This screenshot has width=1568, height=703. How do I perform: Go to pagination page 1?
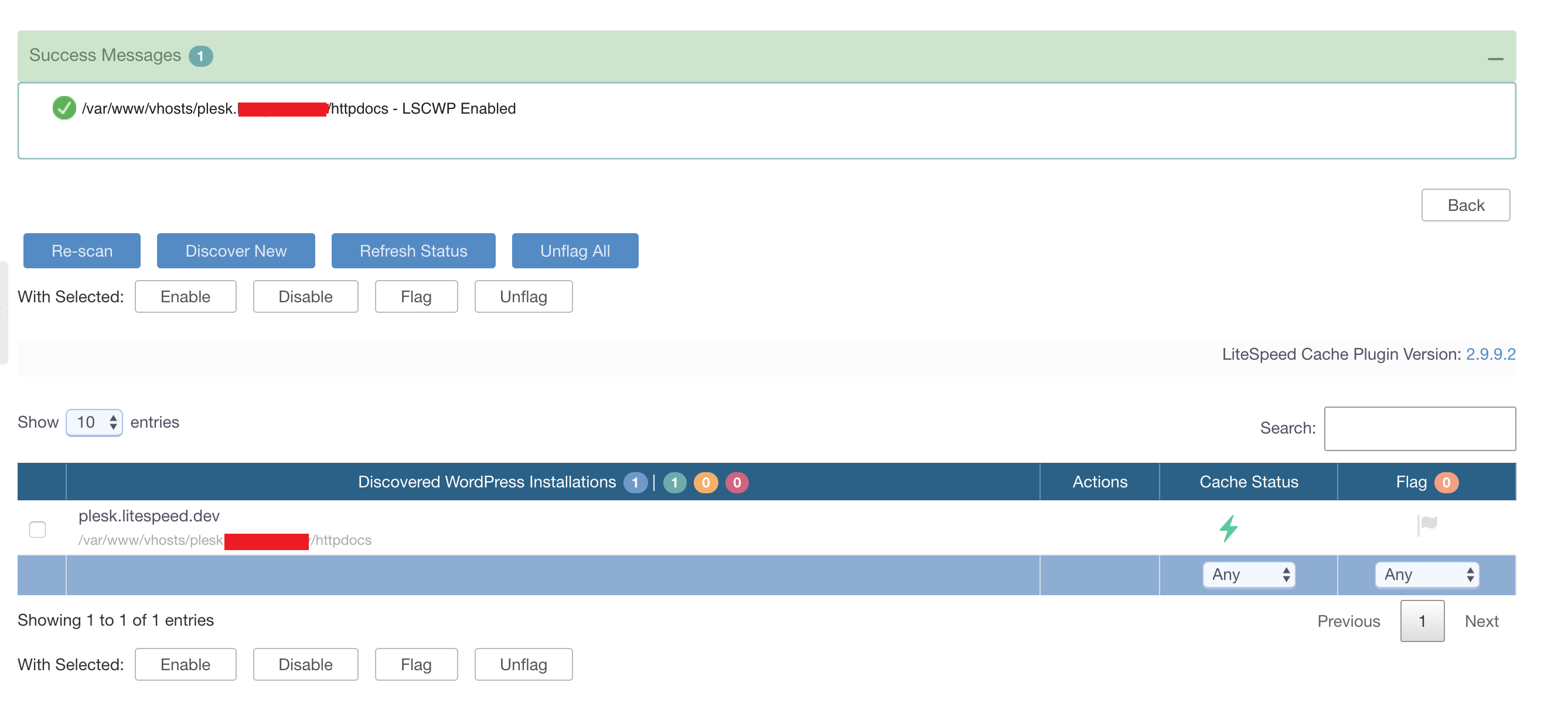tap(1422, 621)
